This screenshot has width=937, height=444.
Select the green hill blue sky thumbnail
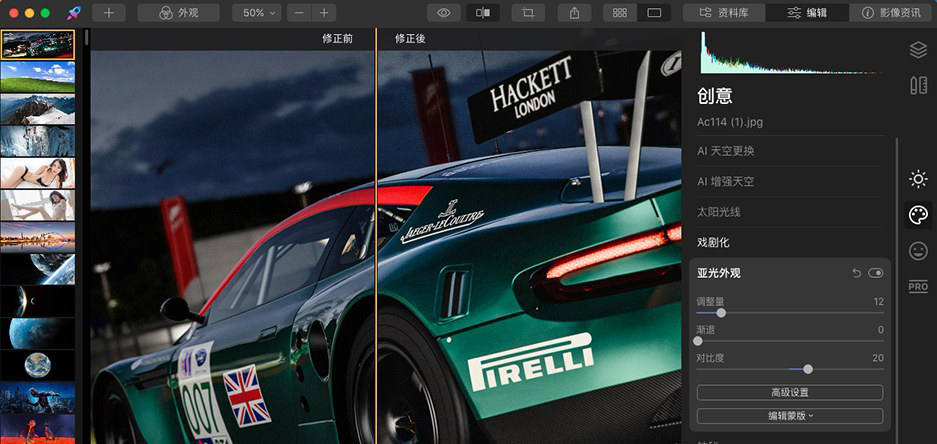38,76
